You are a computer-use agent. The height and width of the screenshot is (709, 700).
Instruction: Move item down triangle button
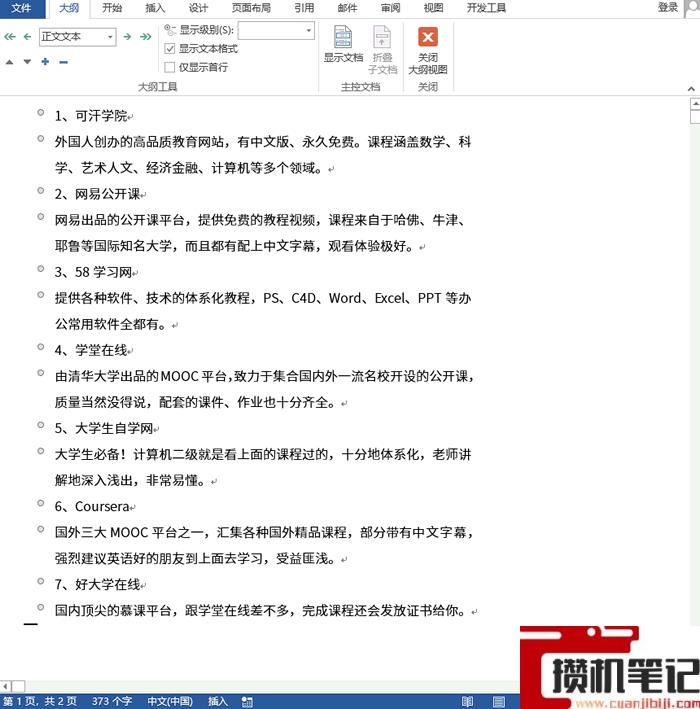click(28, 61)
